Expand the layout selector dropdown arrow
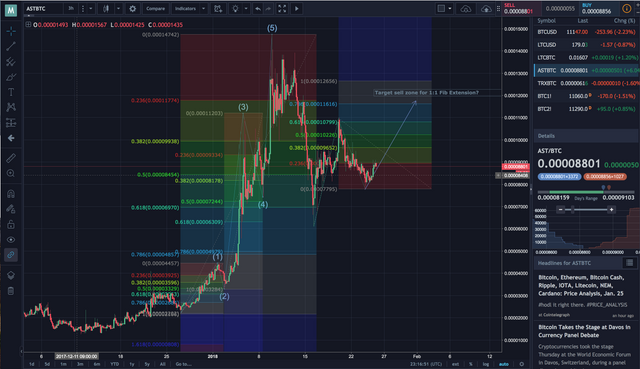The width and height of the screenshot is (640, 369). click(x=450, y=9)
